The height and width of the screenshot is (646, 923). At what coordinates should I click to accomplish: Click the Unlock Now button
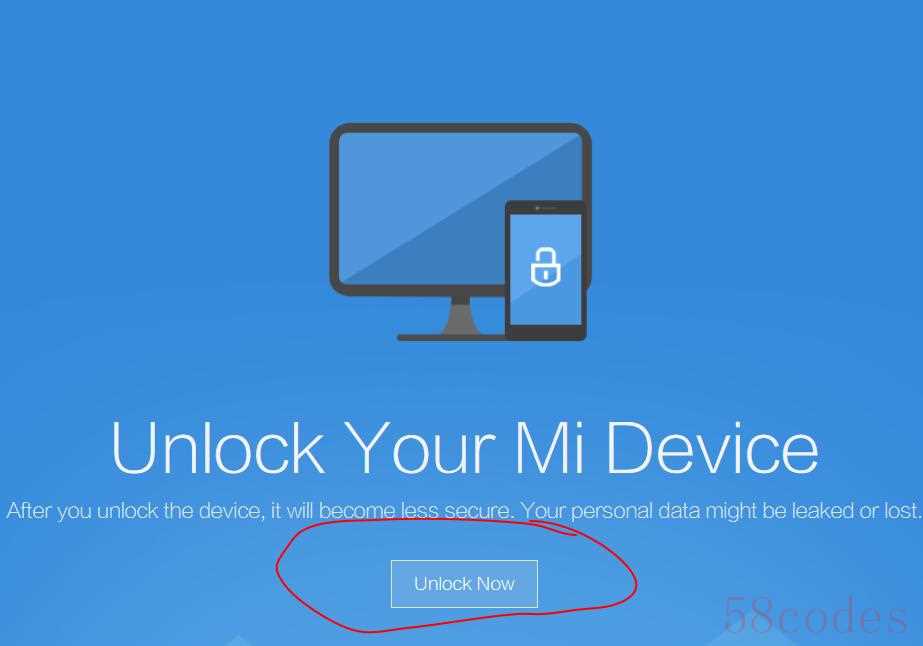(464, 584)
